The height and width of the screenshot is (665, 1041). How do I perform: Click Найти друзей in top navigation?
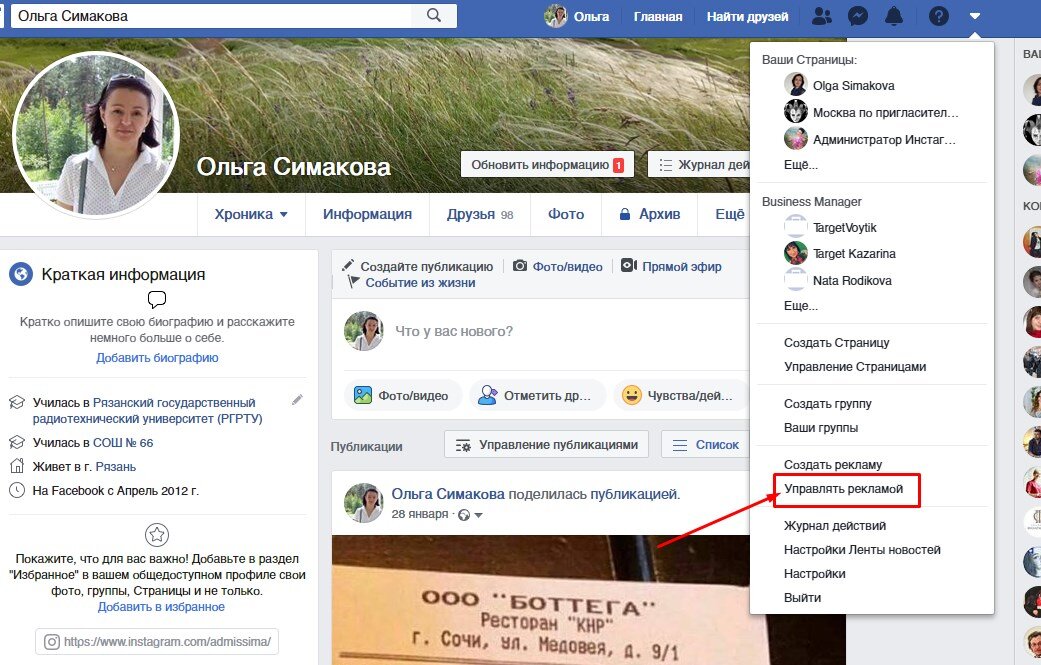(748, 17)
